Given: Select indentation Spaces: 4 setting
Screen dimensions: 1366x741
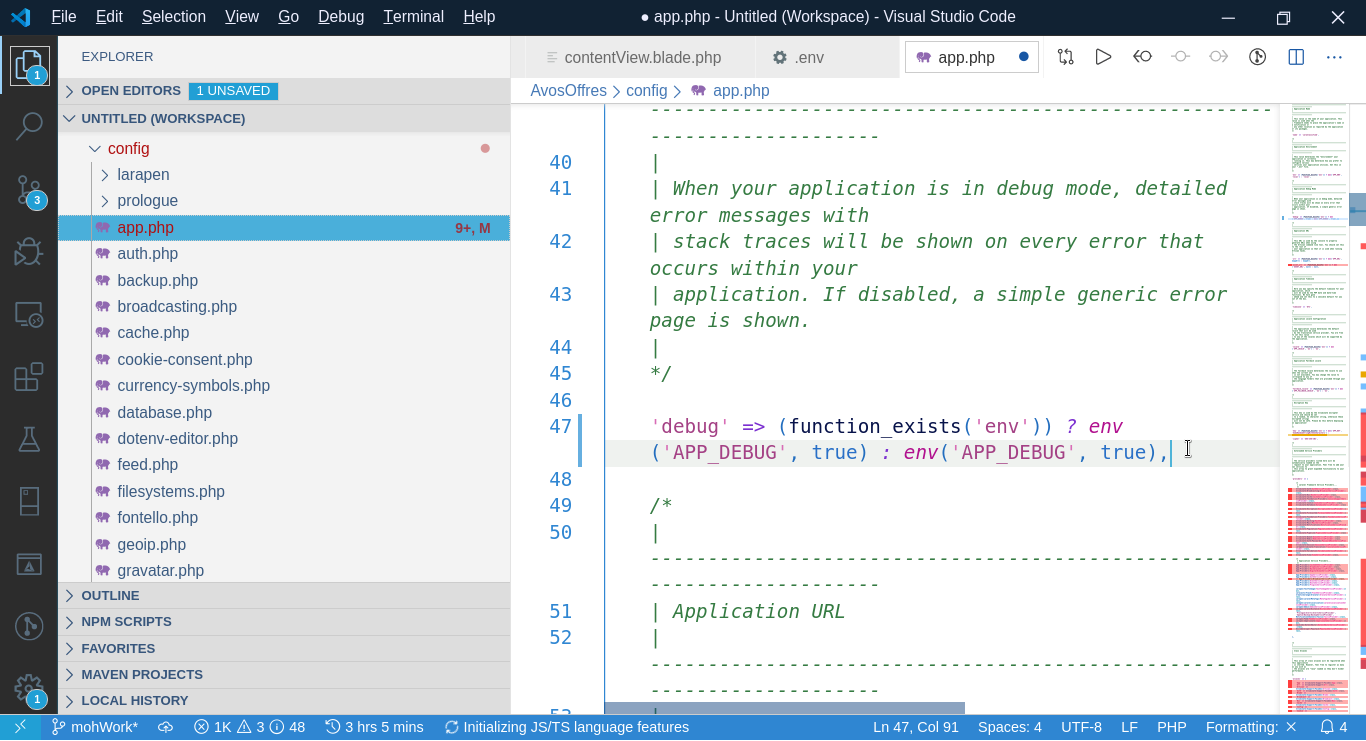Looking at the screenshot, I should coord(1009,727).
